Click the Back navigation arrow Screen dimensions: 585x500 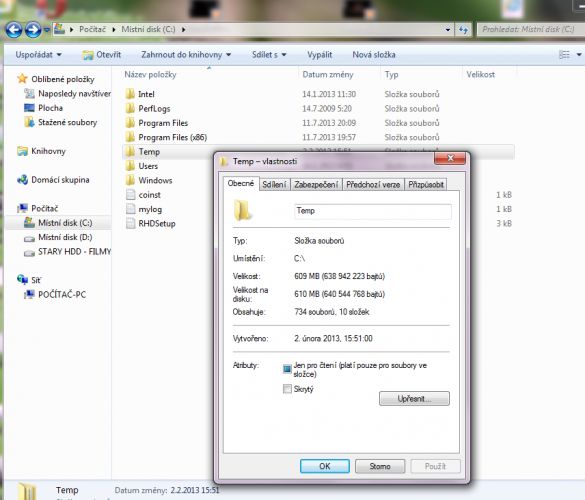(x=14, y=30)
